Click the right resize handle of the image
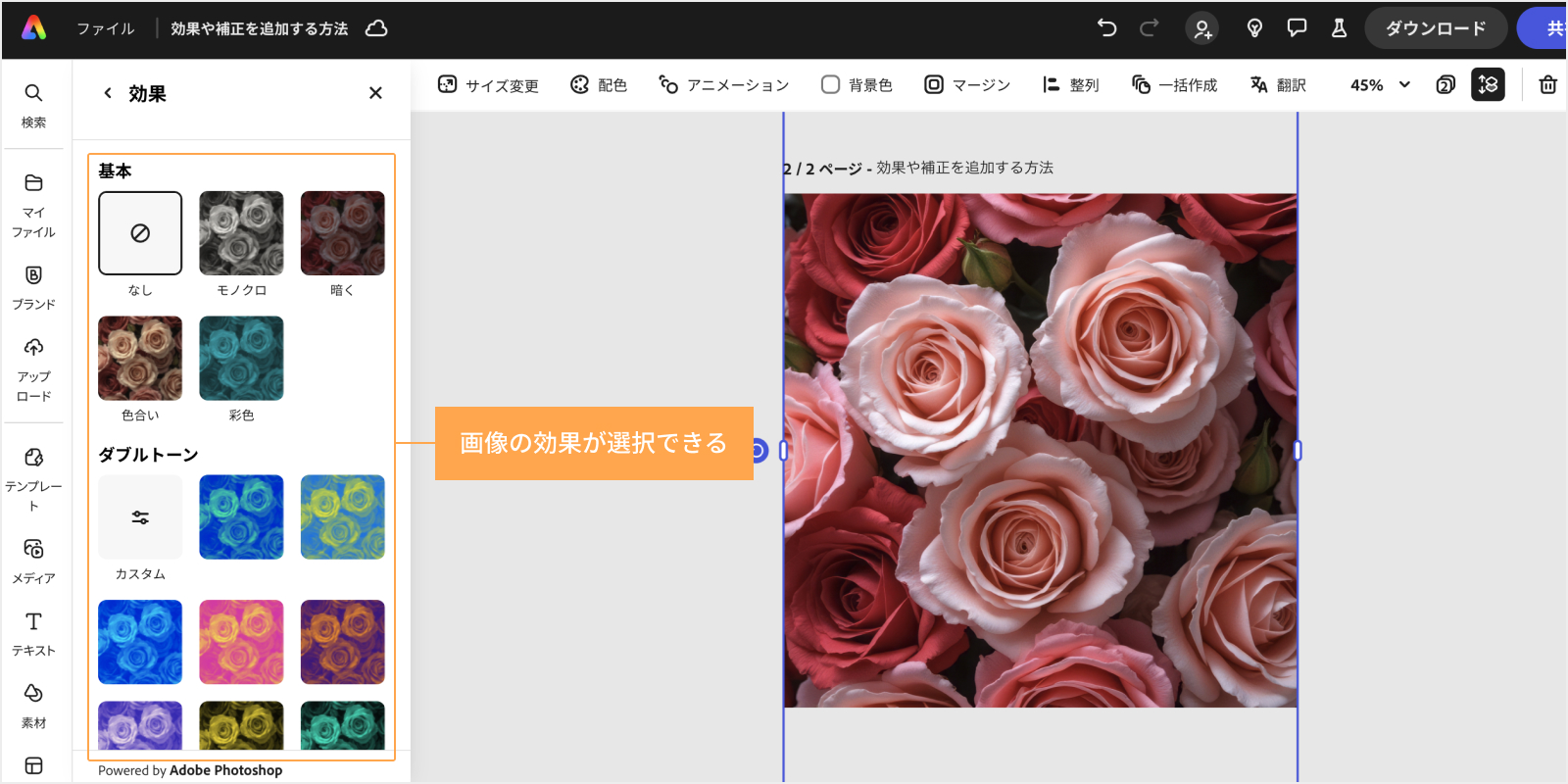This screenshot has height=784, width=1568. (x=1298, y=450)
